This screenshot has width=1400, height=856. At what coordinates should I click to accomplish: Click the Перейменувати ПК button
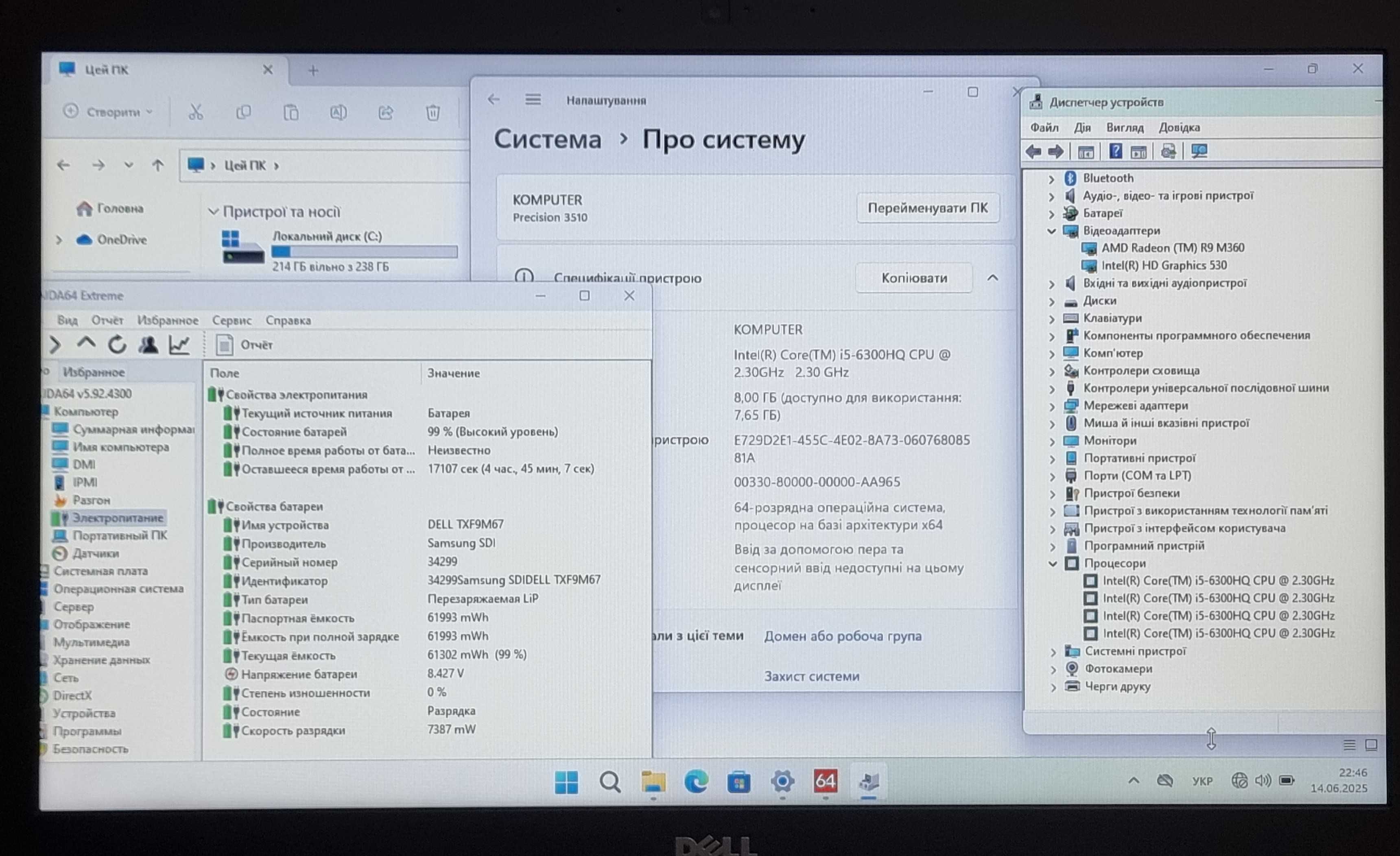click(x=927, y=208)
